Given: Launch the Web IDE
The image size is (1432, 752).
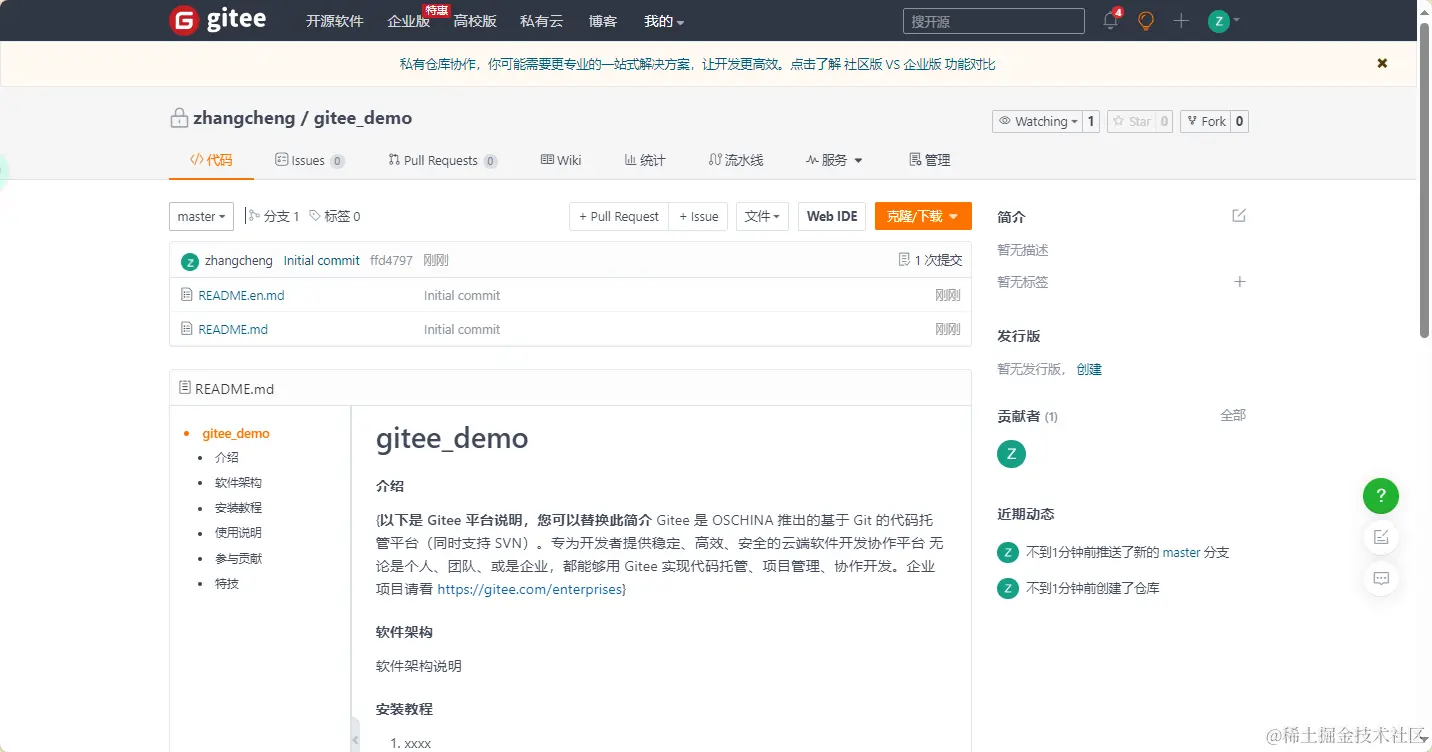Looking at the screenshot, I should click(x=832, y=216).
